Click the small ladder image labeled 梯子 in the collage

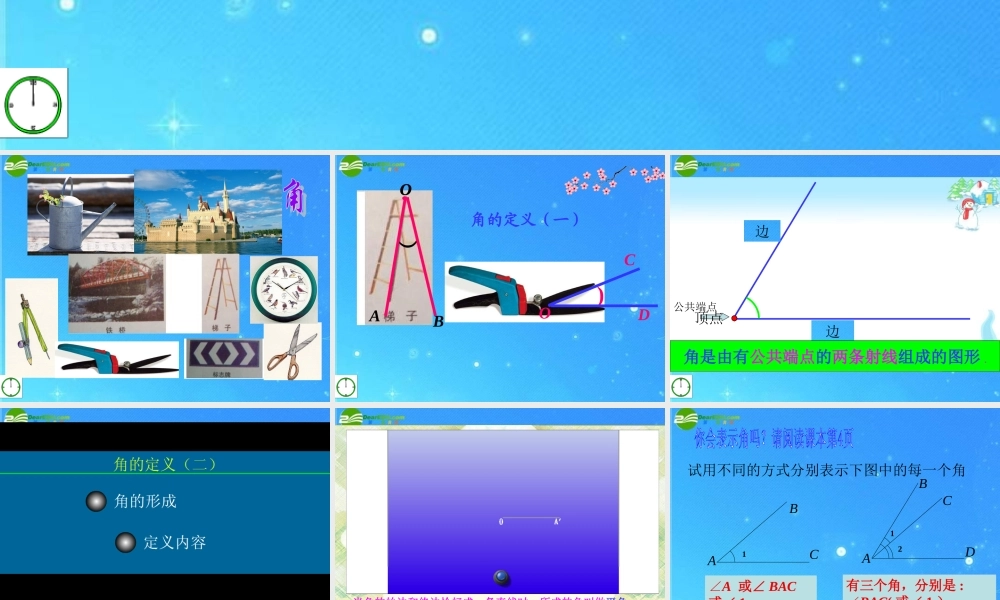(221, 294)
